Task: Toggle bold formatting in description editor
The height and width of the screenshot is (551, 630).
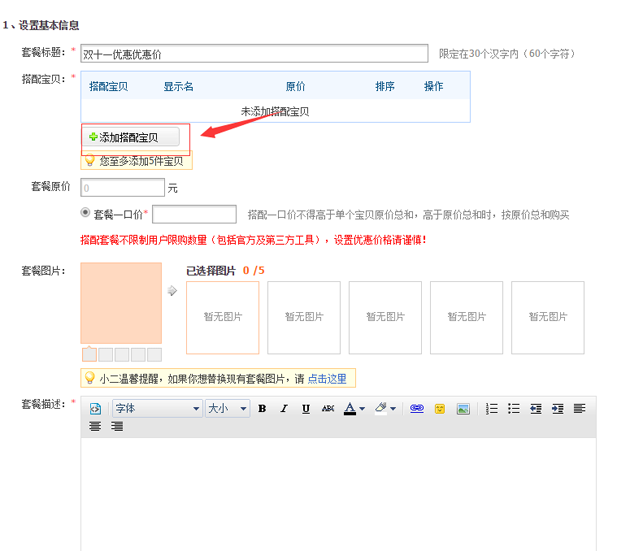Action: click(262, 409)
